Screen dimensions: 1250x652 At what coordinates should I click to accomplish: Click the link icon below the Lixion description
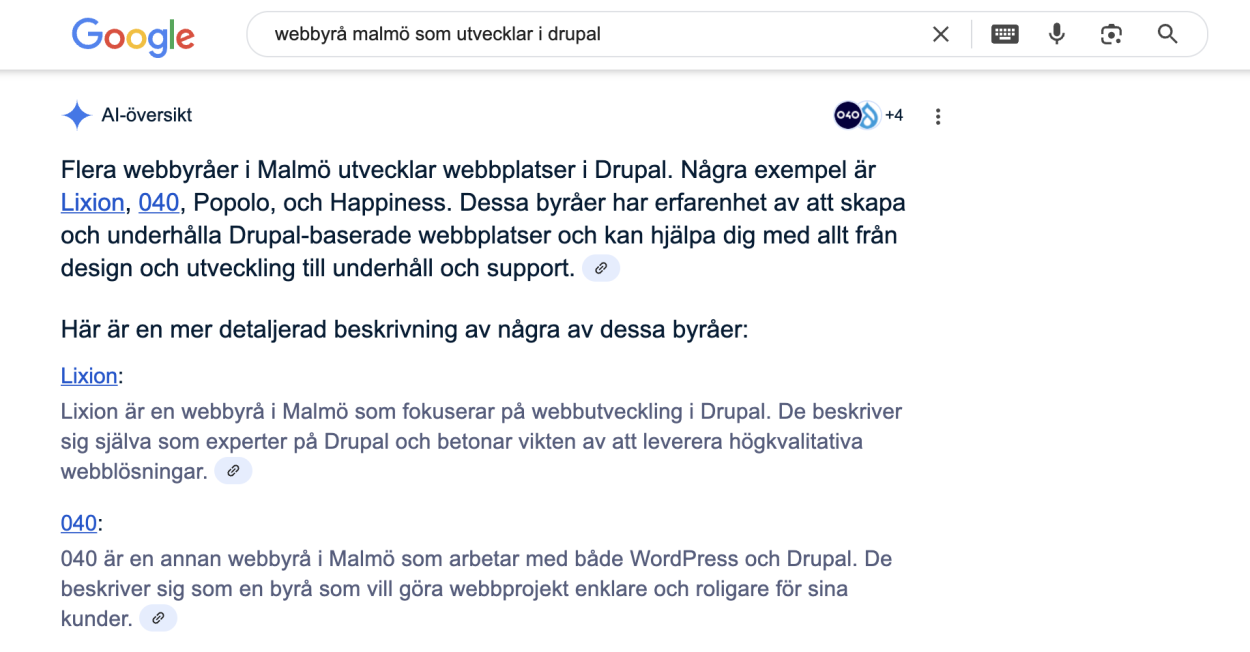[232, 470]
